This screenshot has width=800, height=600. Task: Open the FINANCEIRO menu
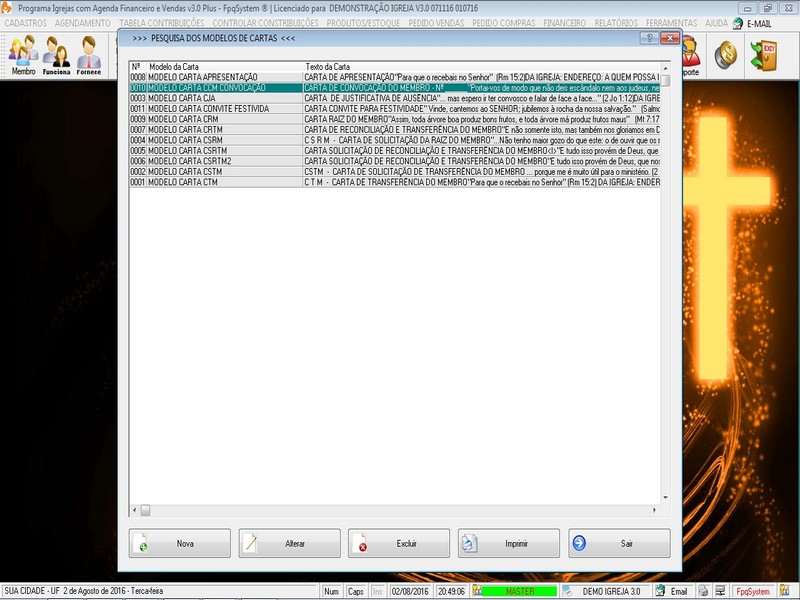pyautogui.click(x=565, y=23)
